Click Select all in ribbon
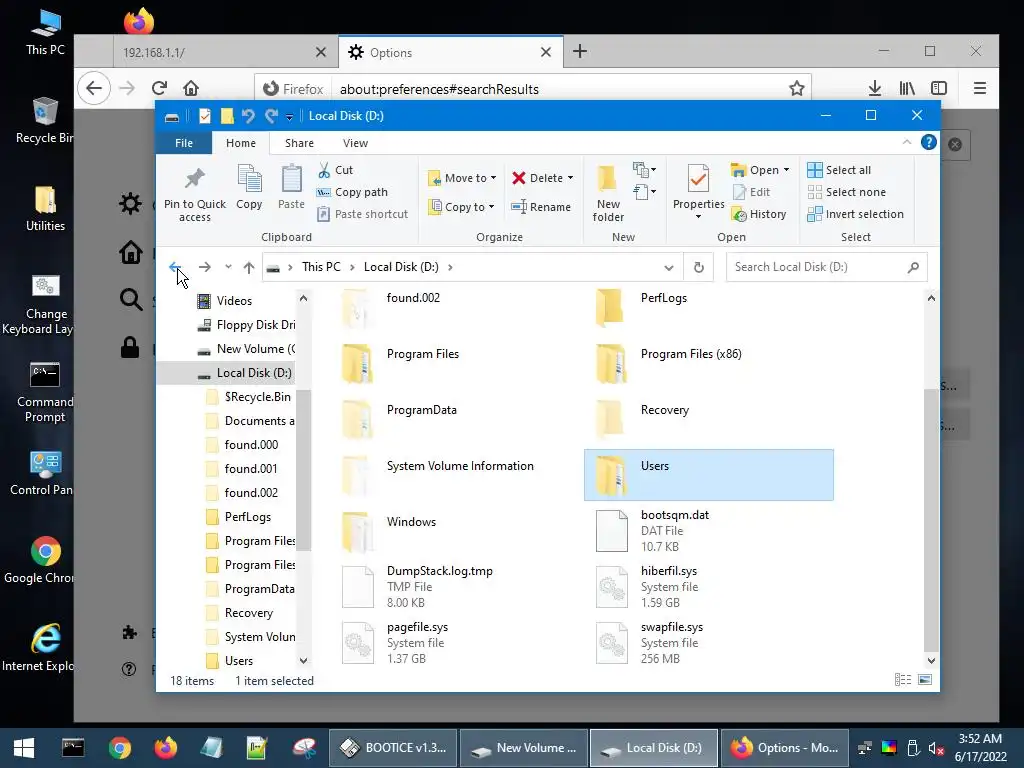This screenshot has width=1024, height=768. pos(839,170)
